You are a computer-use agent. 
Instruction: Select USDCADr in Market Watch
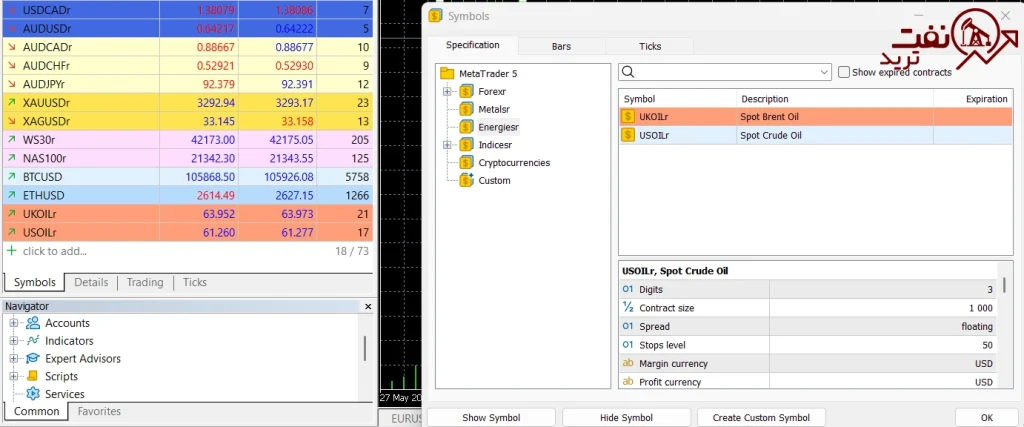[188, 10]
